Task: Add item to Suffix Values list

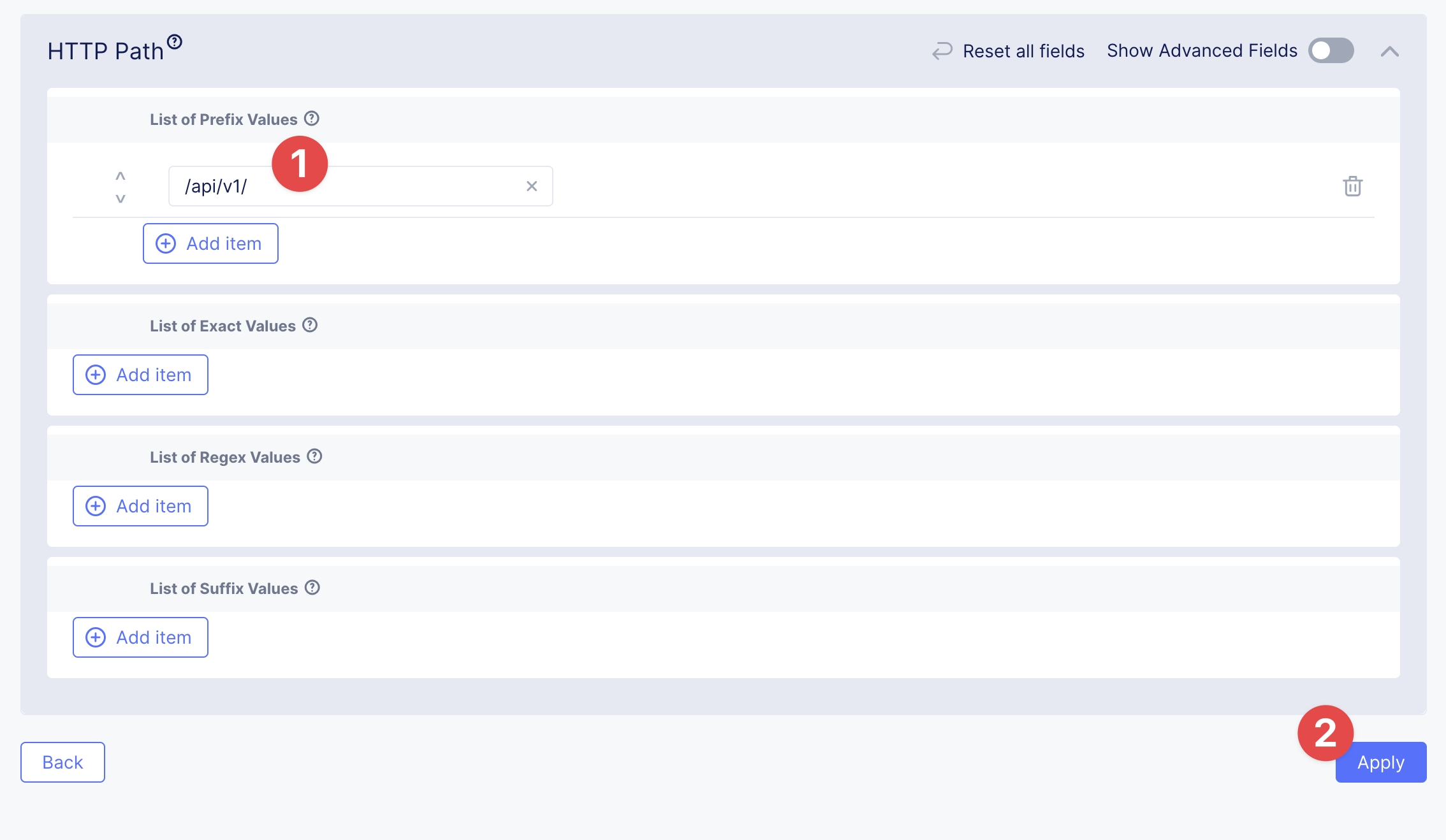Action: [140, 637]
